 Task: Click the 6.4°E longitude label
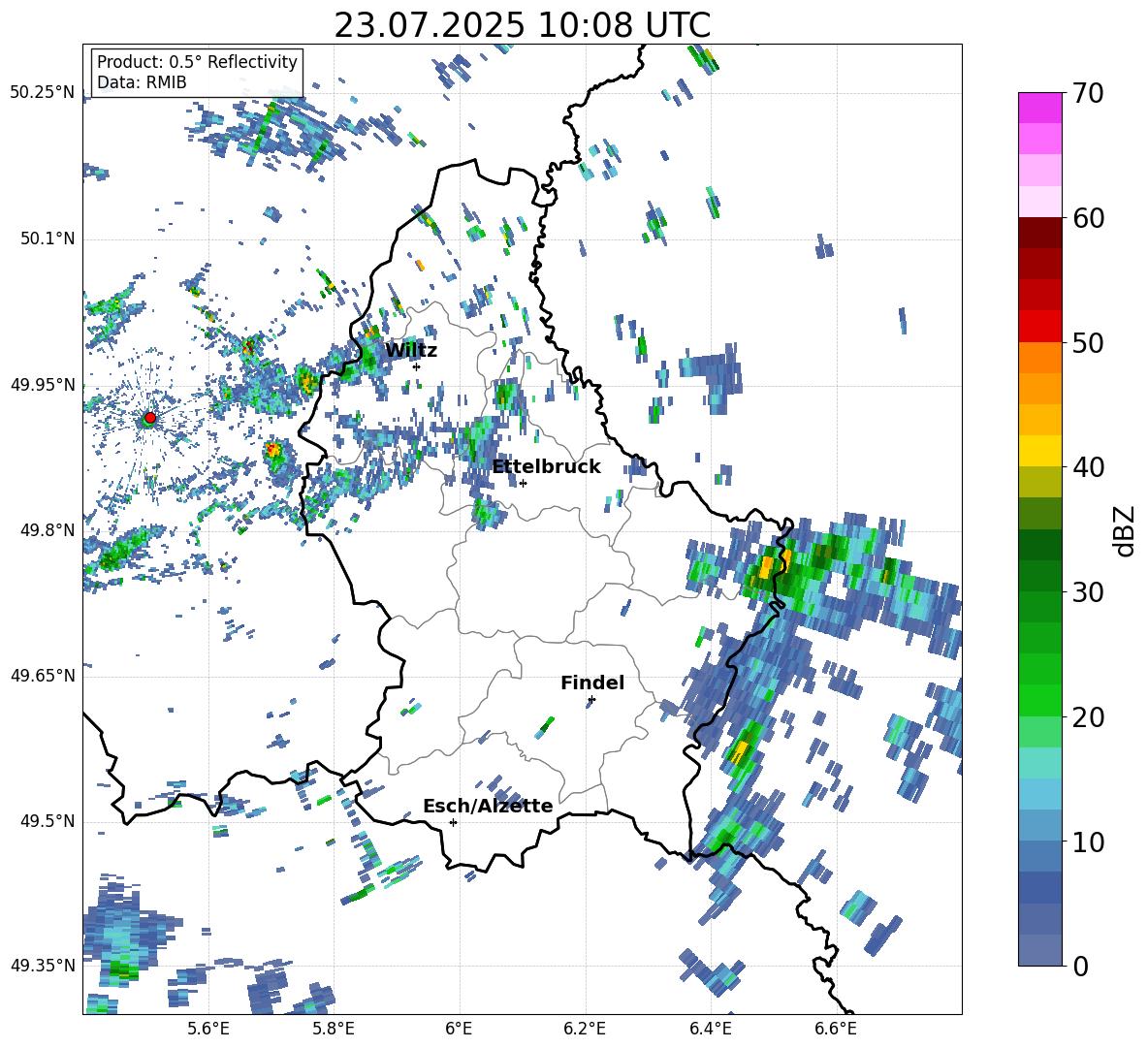pyautogui.click(x=711, y=1029)
